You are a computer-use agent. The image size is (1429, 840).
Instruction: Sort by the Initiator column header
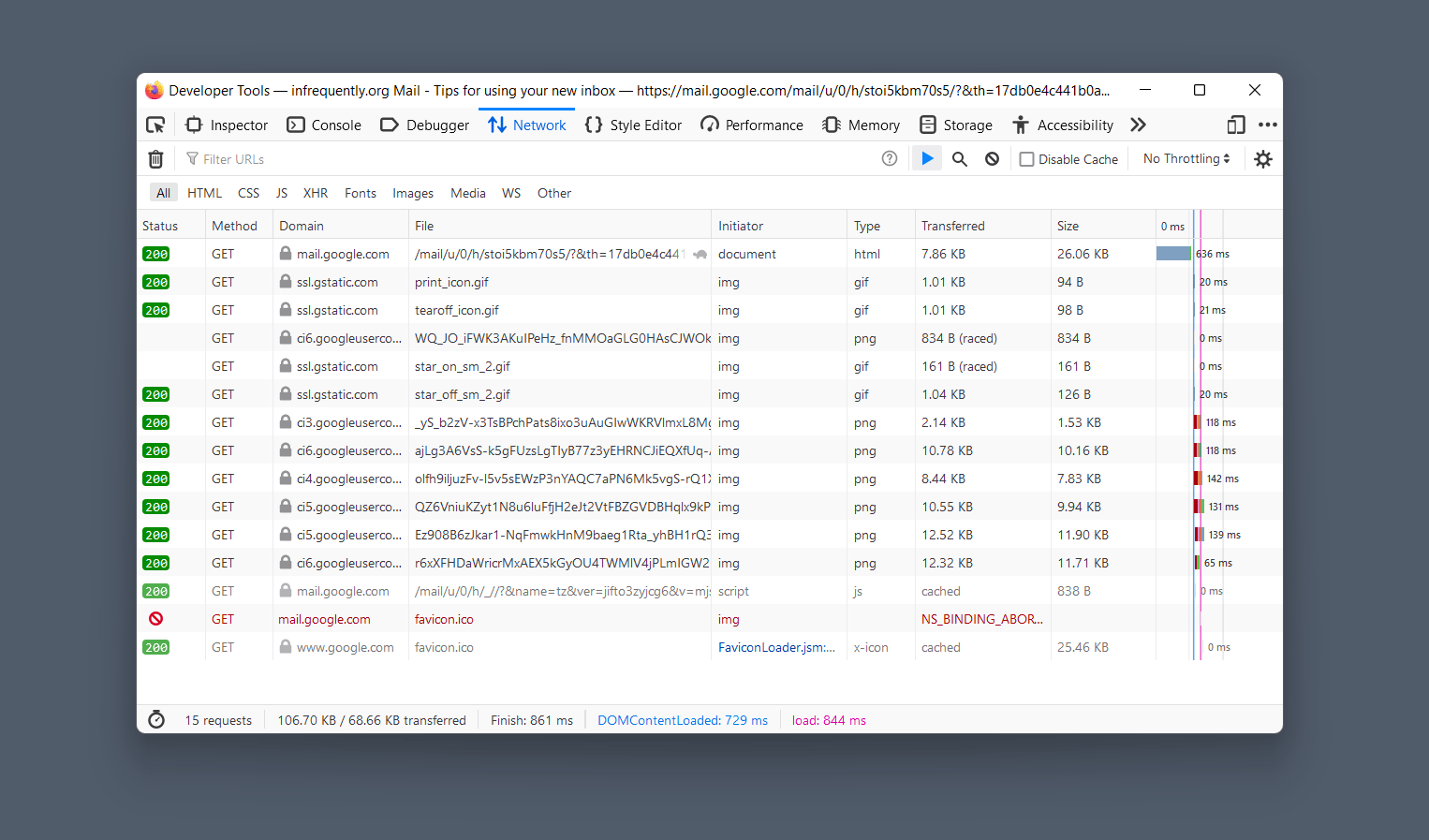[x=779, y=226]
